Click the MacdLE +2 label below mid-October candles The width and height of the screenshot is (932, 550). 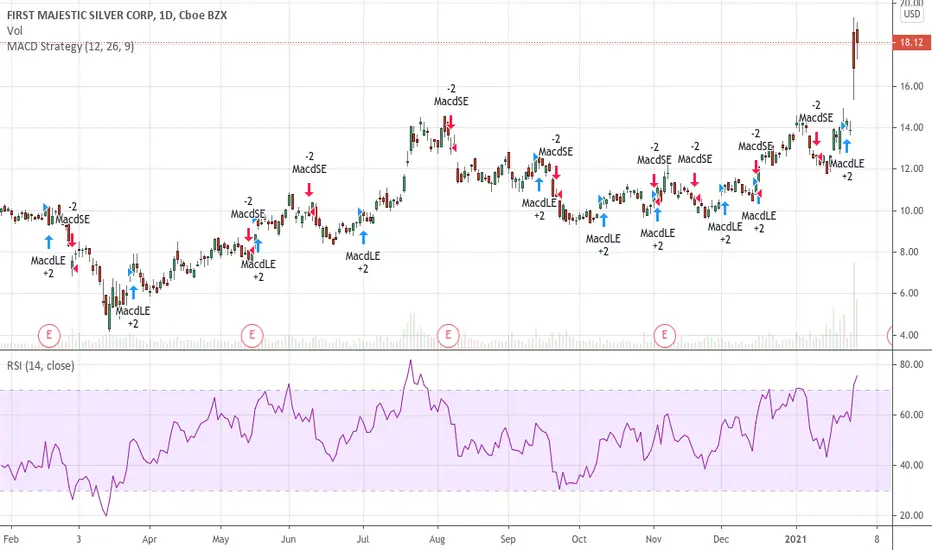[603, 245]
